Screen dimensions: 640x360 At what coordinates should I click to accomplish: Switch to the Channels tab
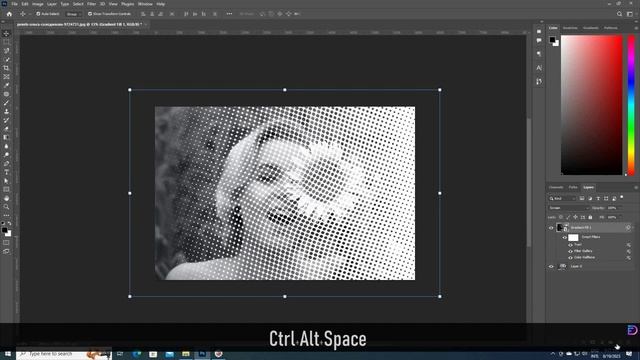(556, 187)
